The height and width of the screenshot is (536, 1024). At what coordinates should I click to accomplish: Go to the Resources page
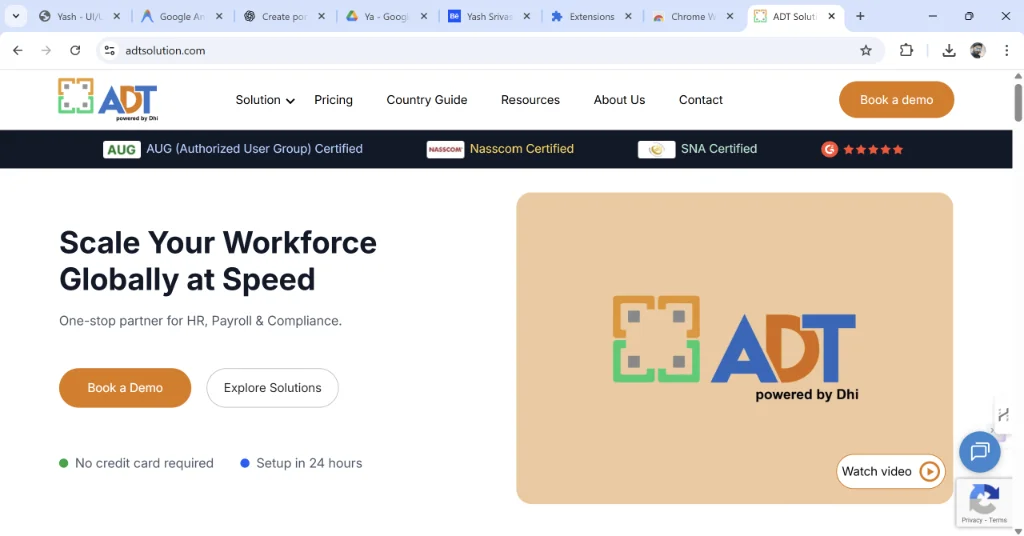530,100
